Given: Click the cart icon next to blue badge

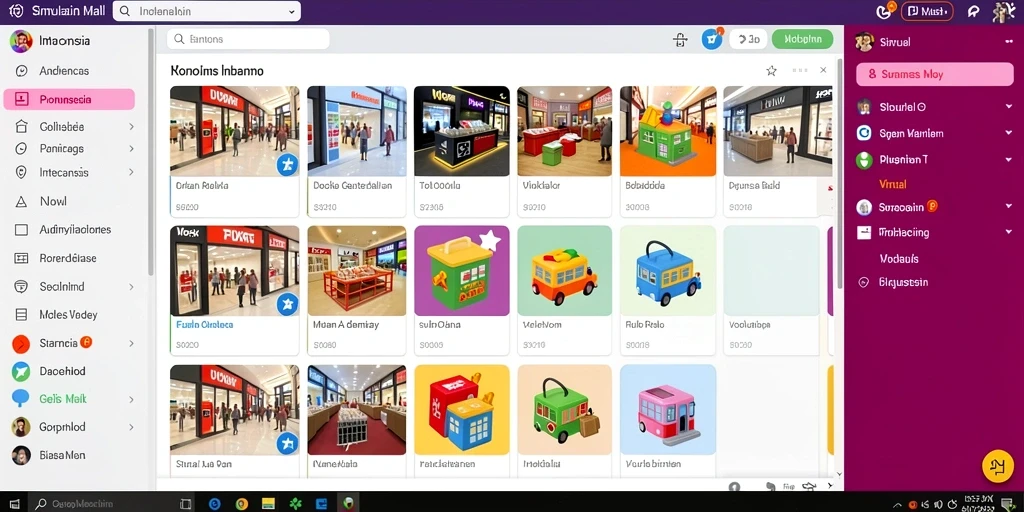Looking at the screenshot, I should 680,40.
